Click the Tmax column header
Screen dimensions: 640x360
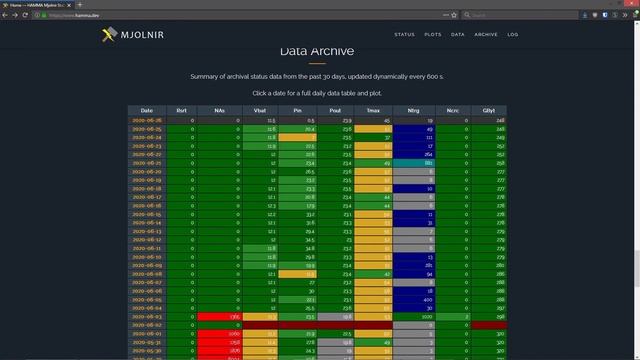373,111
